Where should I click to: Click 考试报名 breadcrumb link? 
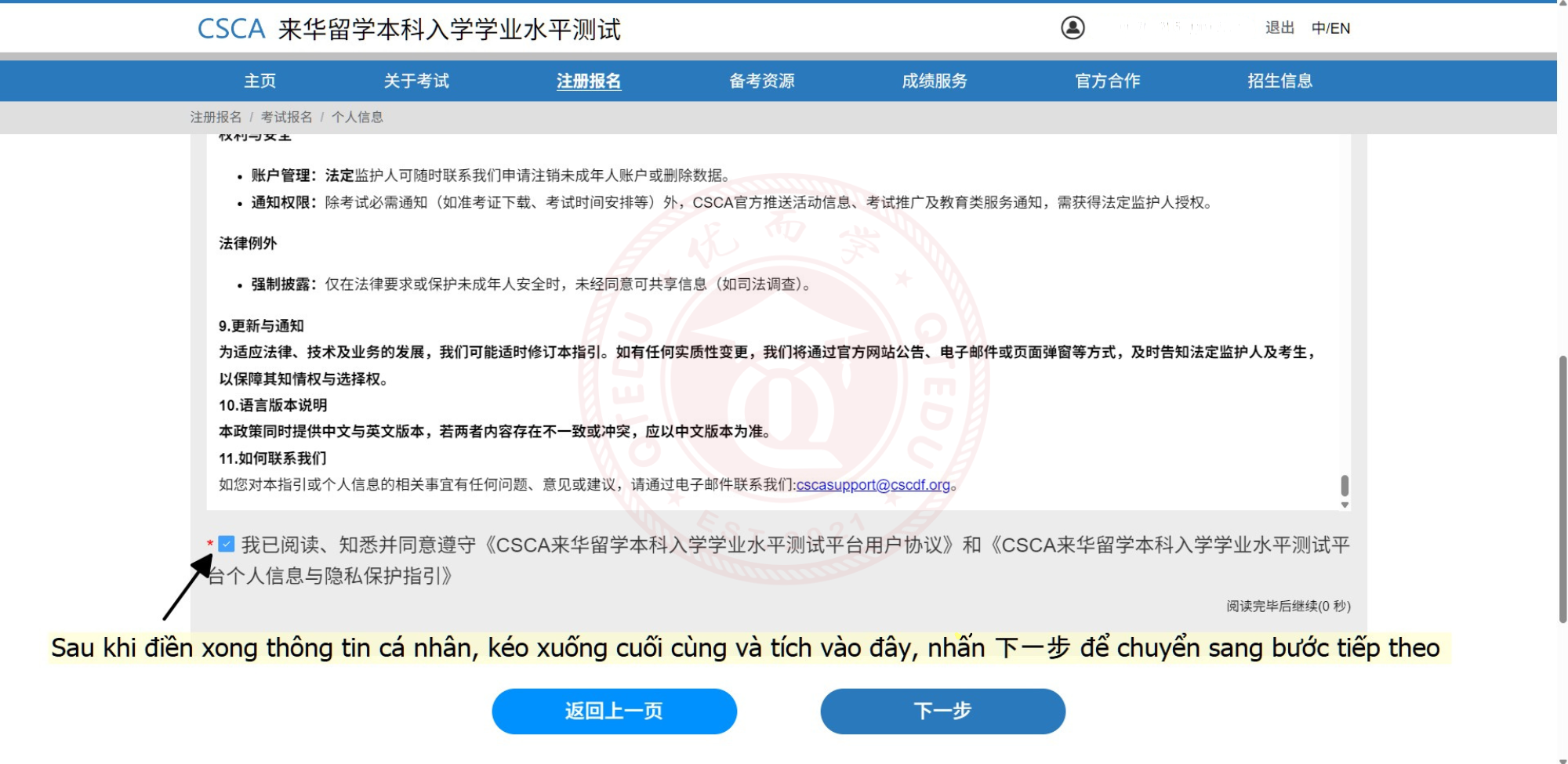click(286, 117)
